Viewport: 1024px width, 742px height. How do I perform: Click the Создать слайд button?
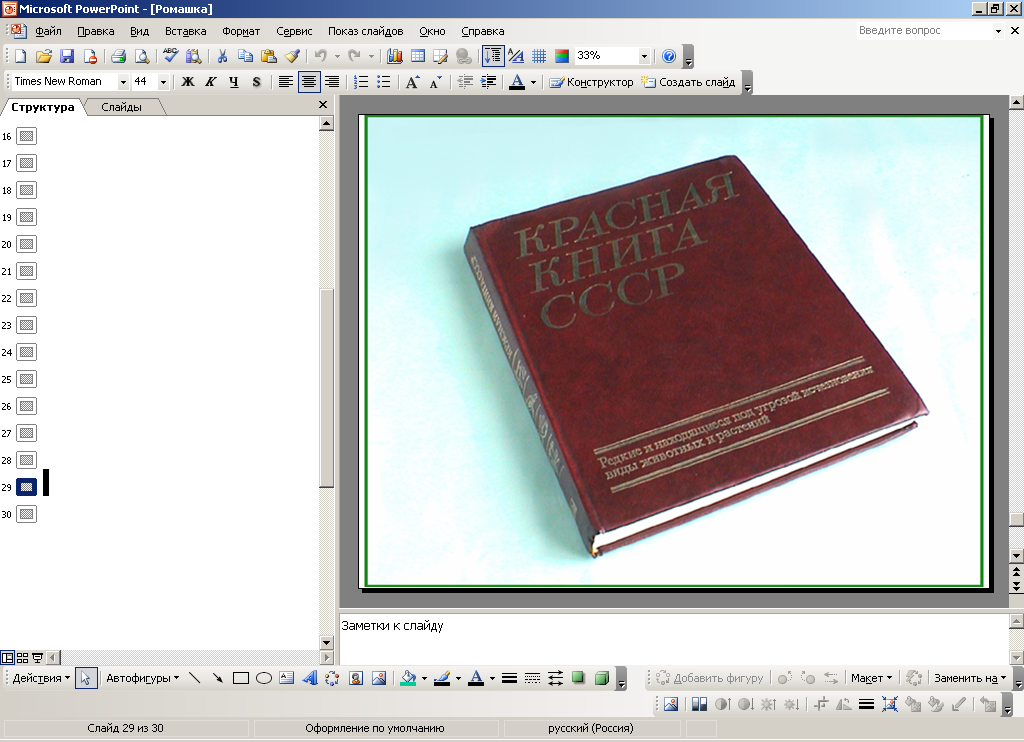coord(688,82)
